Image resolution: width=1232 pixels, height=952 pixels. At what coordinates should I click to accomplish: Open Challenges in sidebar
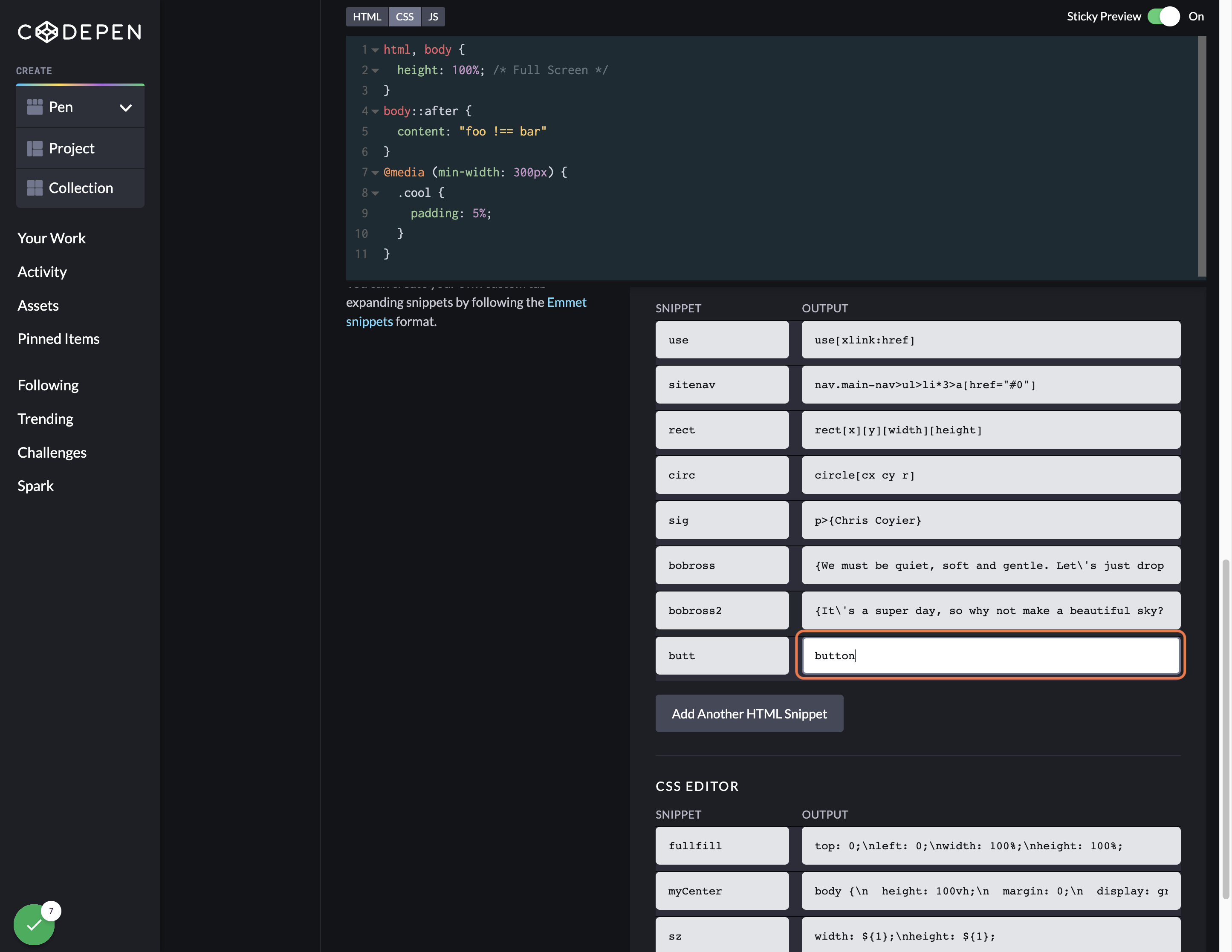pos(52,452)
